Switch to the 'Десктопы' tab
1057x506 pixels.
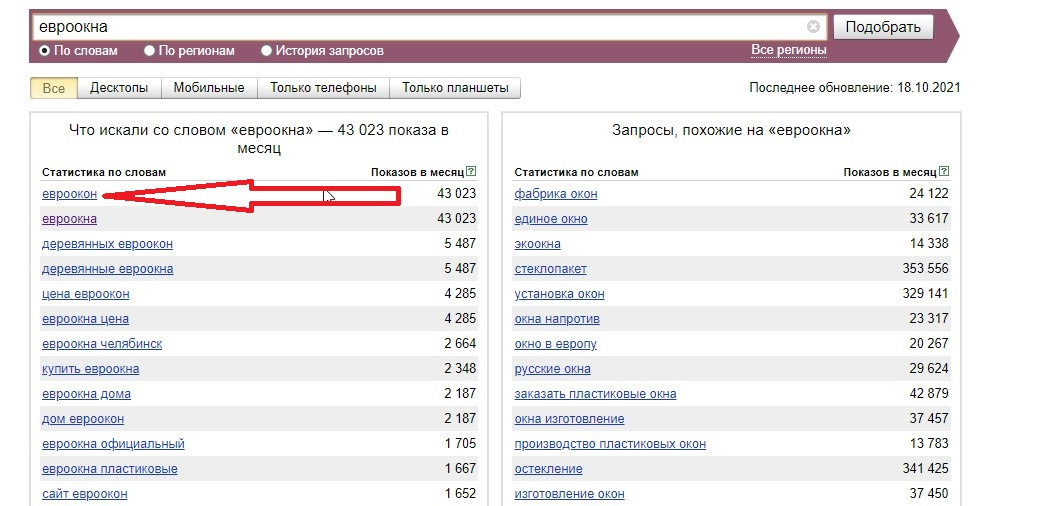coord(119,88)
